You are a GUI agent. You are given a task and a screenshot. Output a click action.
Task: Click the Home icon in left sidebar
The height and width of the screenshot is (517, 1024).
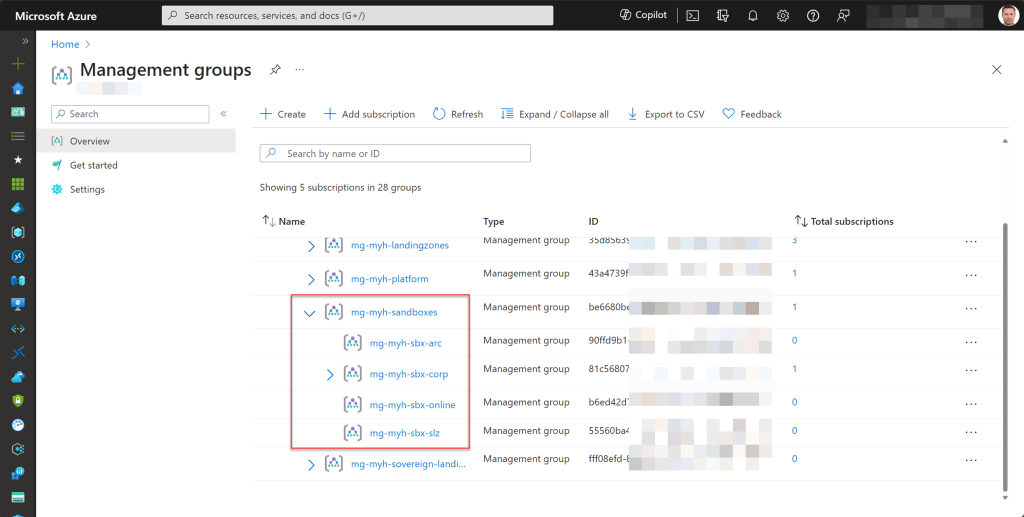(x=17, y=88)
